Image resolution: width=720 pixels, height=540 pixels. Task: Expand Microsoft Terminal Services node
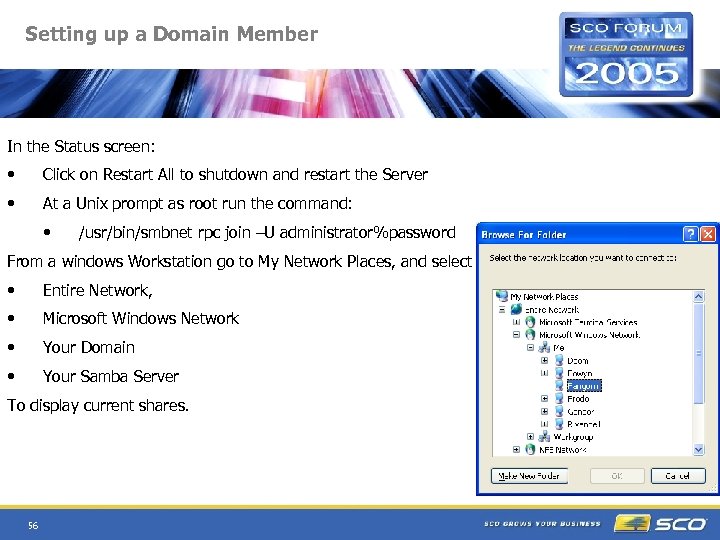pyautogui.click(x=516, y=322)
